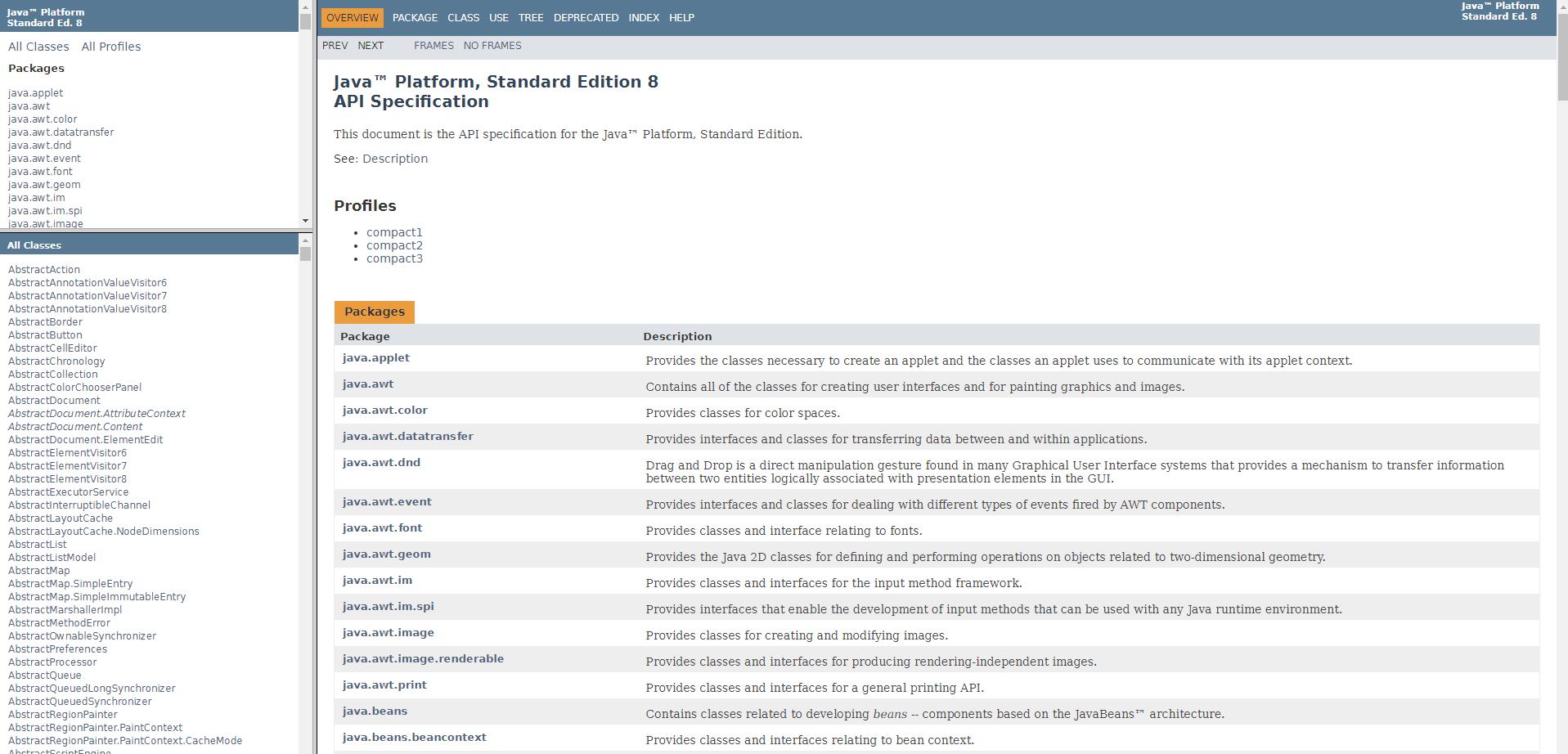The height and width of the screenshot is (754, 1568).
Task: Open the AbstractMethodError class
Action: [x=59, y=623]
